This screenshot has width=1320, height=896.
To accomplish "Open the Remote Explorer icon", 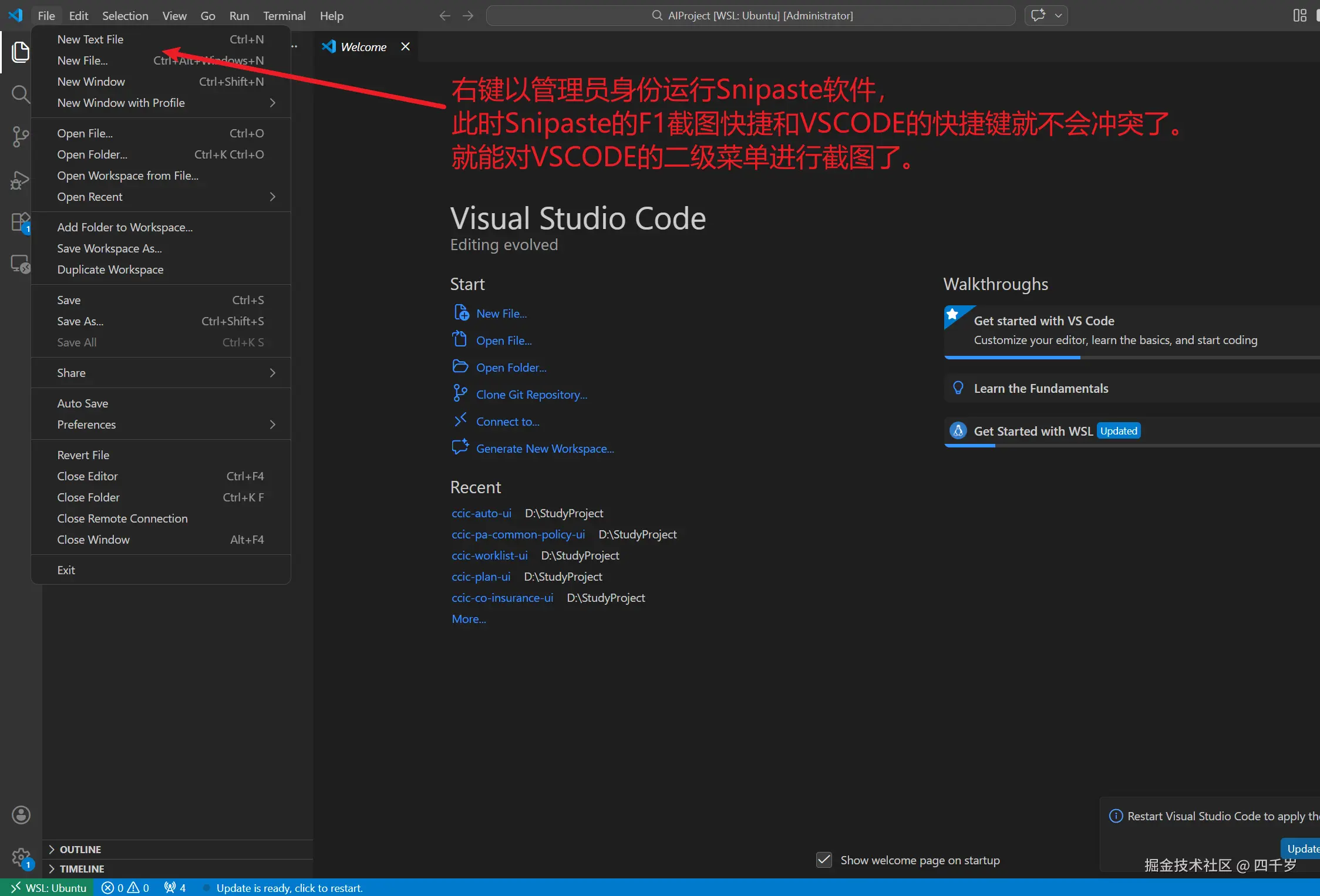I will point(21,264).
